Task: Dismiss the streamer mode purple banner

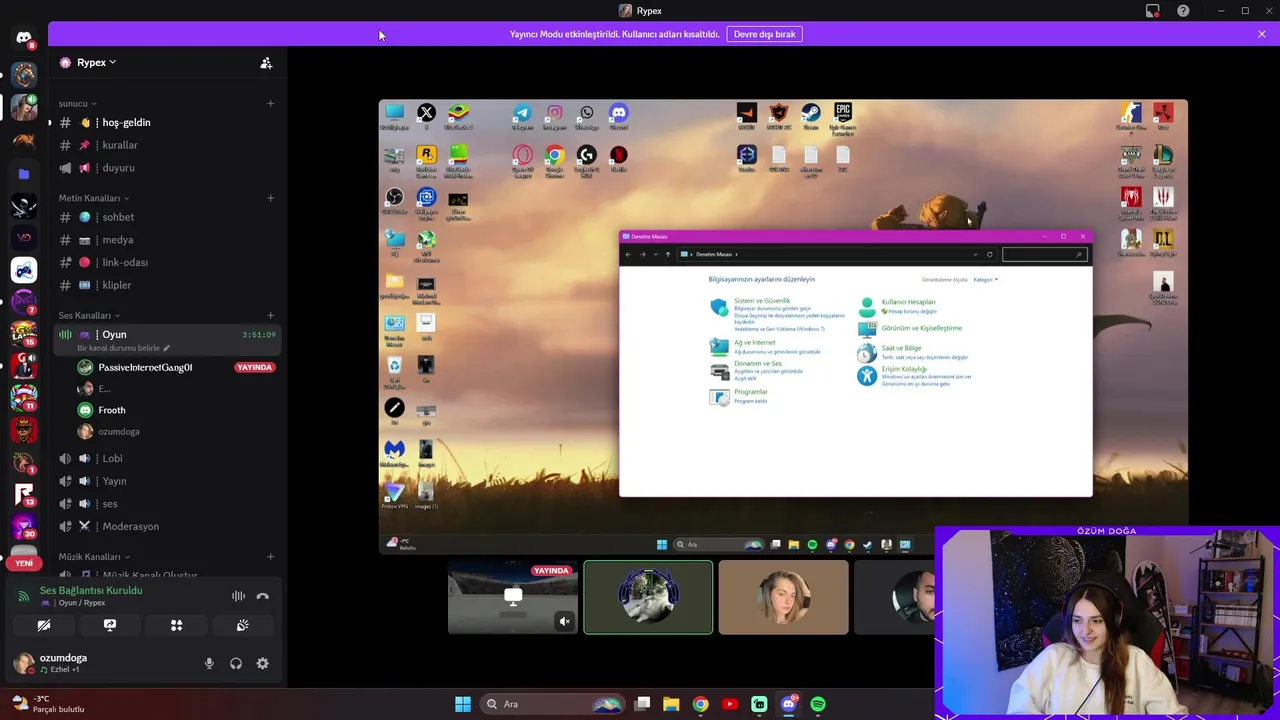Action: tap(1262, 34)
